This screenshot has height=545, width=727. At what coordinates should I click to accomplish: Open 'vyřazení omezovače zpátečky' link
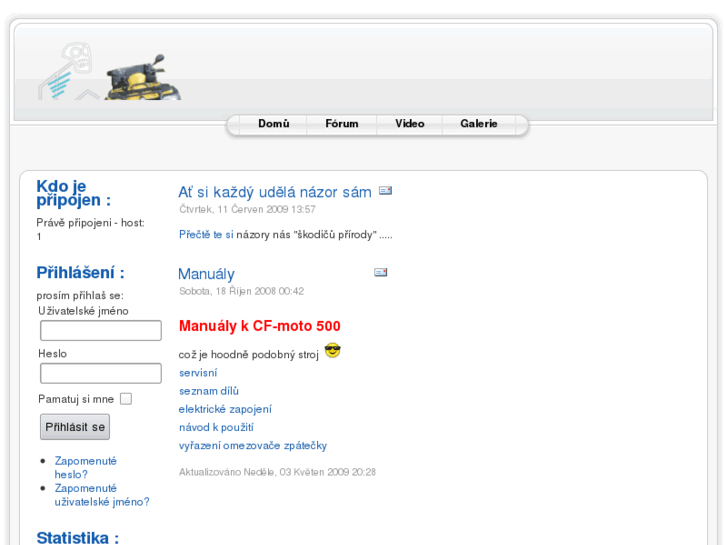(253, 445)
